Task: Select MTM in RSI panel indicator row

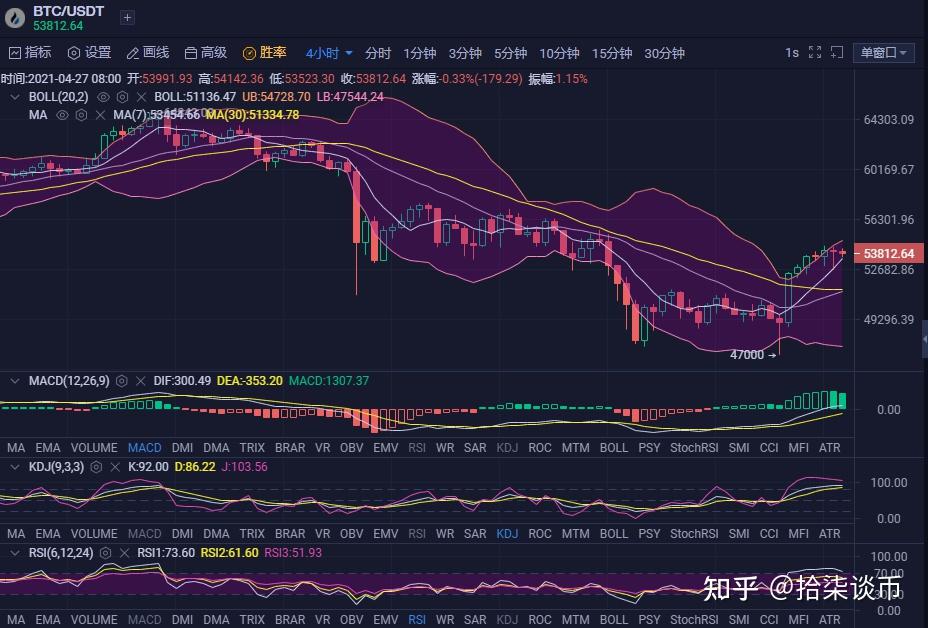Action: (x=575, y=619)
